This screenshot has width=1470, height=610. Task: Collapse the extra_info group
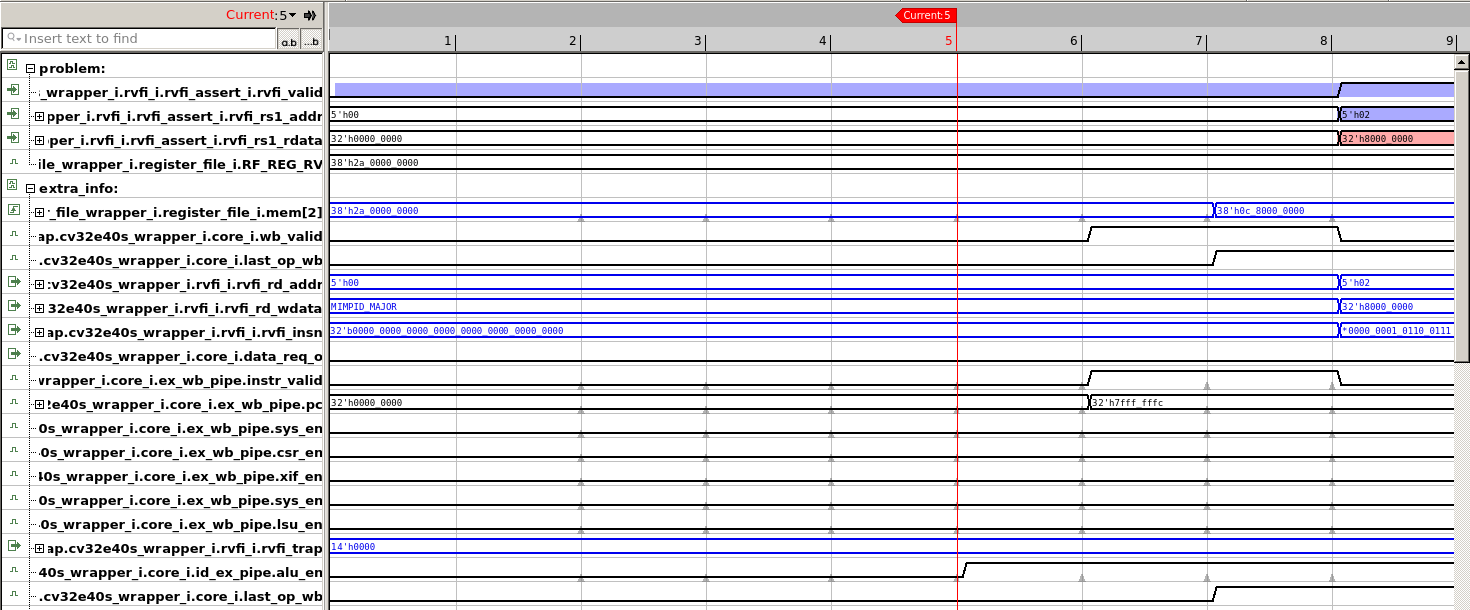pyautogui.click(x=31, y=188)
